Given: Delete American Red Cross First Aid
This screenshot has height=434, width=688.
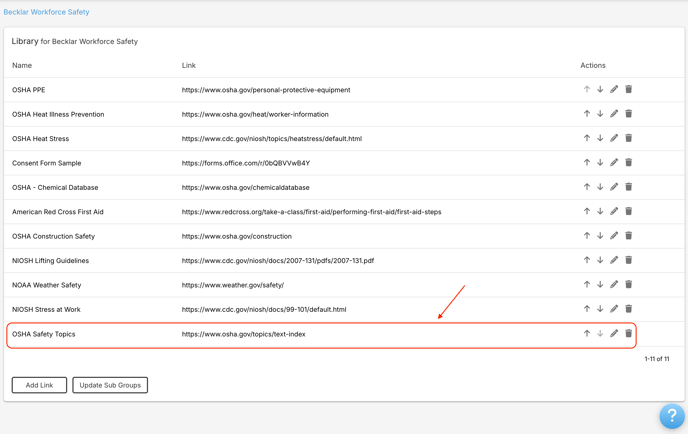Looking at the screenshot, I should (628, 212).
